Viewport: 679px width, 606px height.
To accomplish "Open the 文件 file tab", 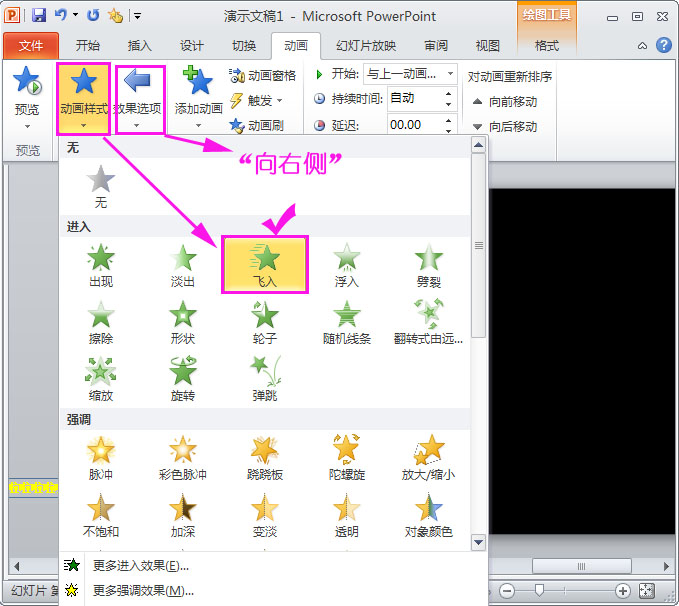I will point(31,45).
